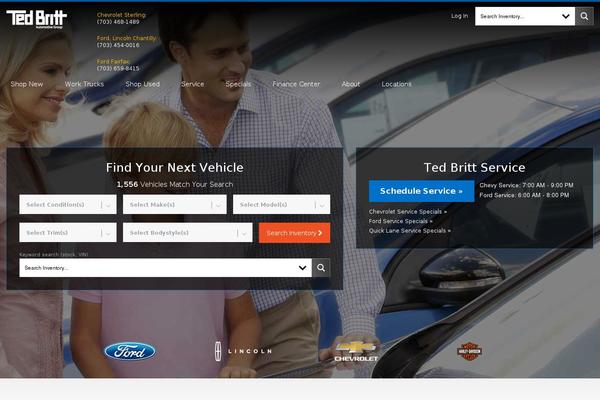Viewport: 600px width, 400px height.
Task: Click the keyword search magnifier icon
Action: 321,268
